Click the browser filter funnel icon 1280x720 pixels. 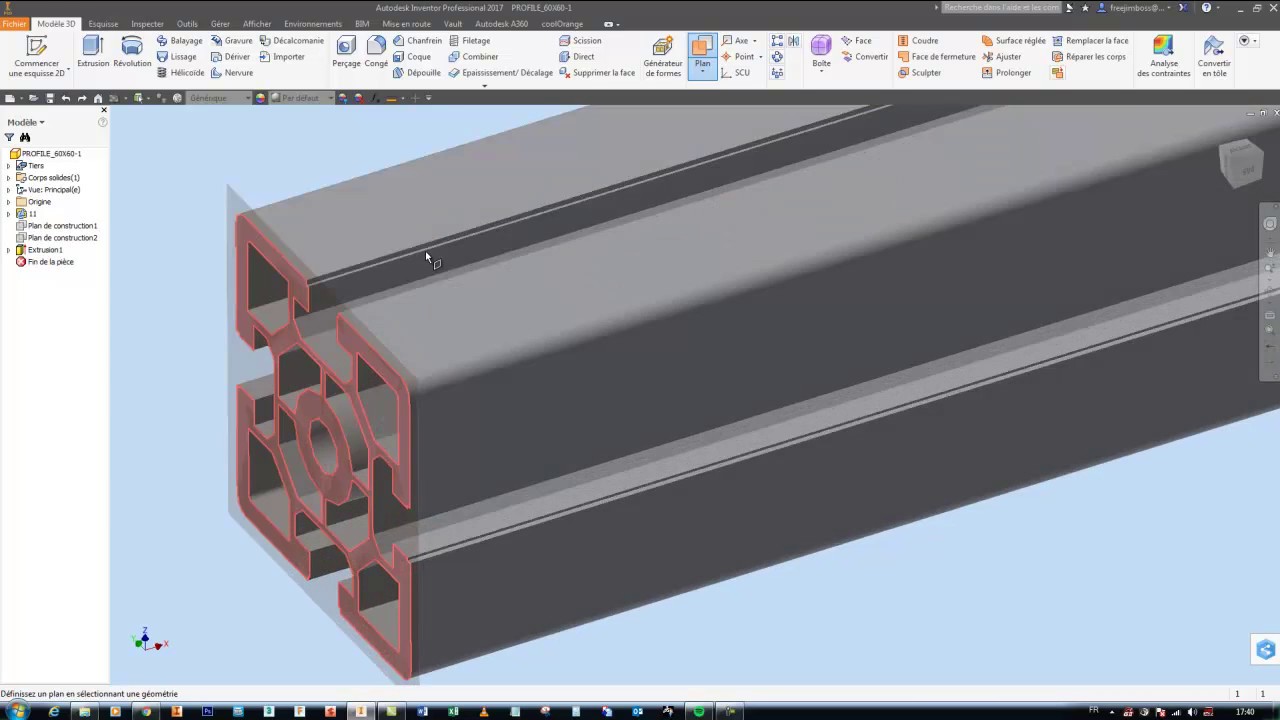[10, 137]
